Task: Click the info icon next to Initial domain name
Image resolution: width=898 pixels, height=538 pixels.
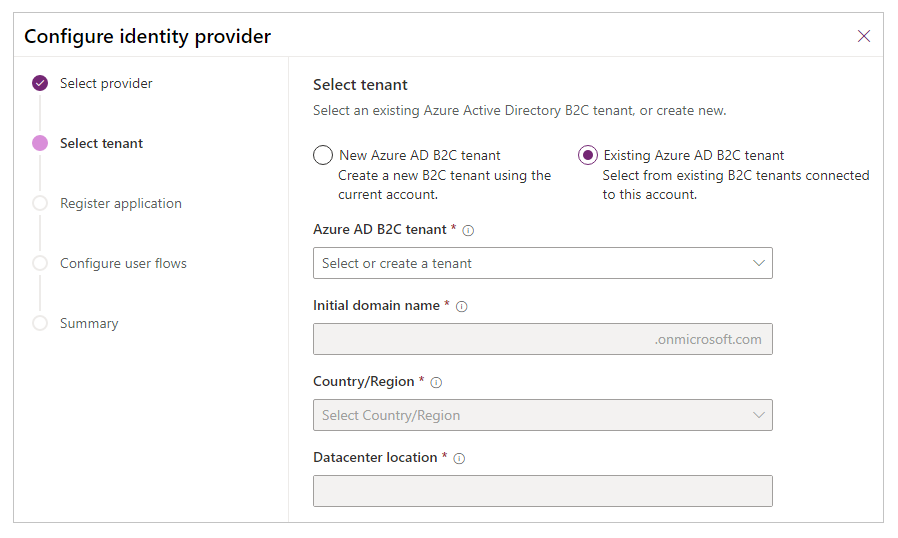Action: click(461, 306)
